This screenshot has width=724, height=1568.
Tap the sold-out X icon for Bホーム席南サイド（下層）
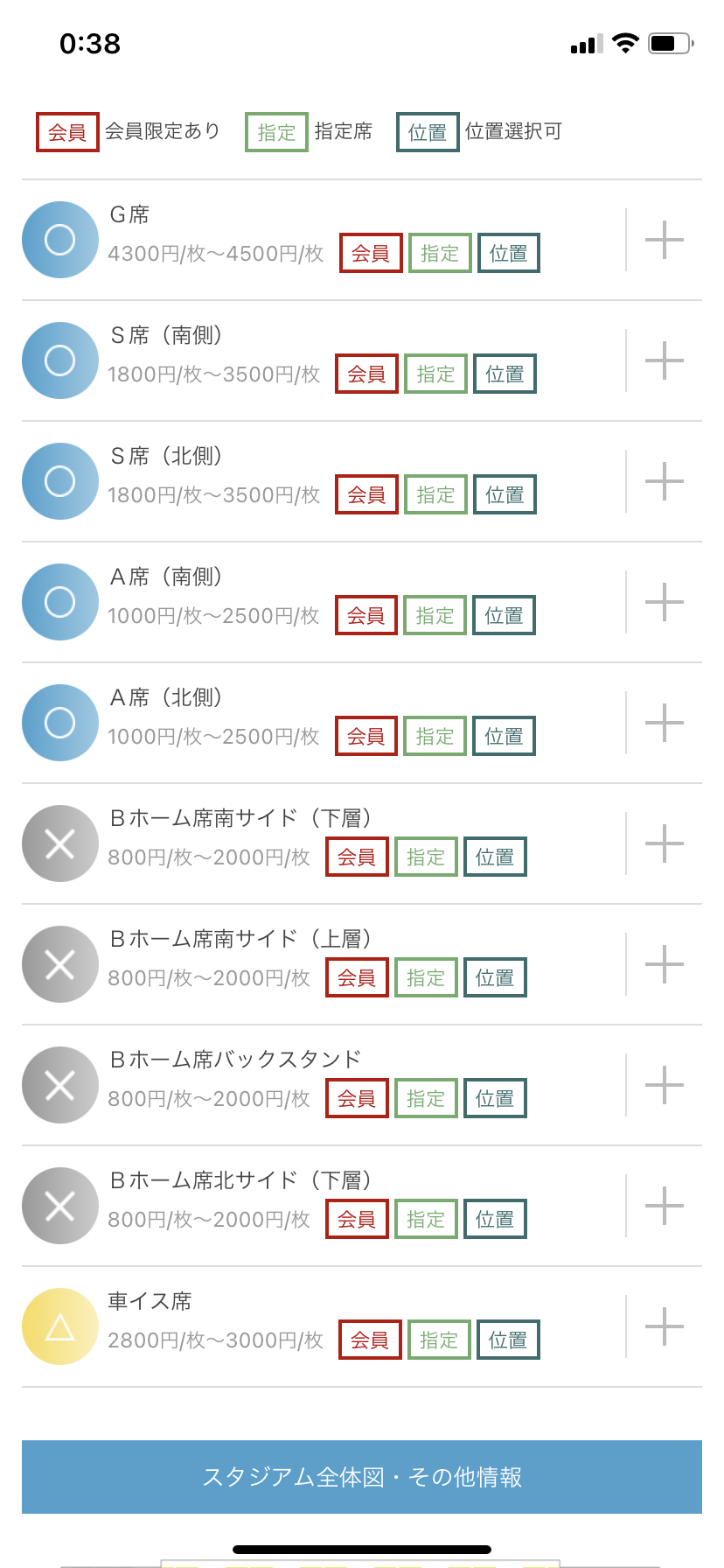point(59,843)
